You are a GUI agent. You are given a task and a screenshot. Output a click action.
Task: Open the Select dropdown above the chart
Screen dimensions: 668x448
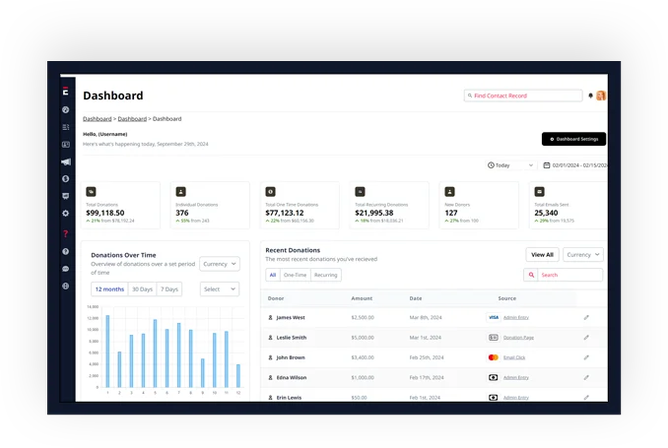[x=219, y=289]
